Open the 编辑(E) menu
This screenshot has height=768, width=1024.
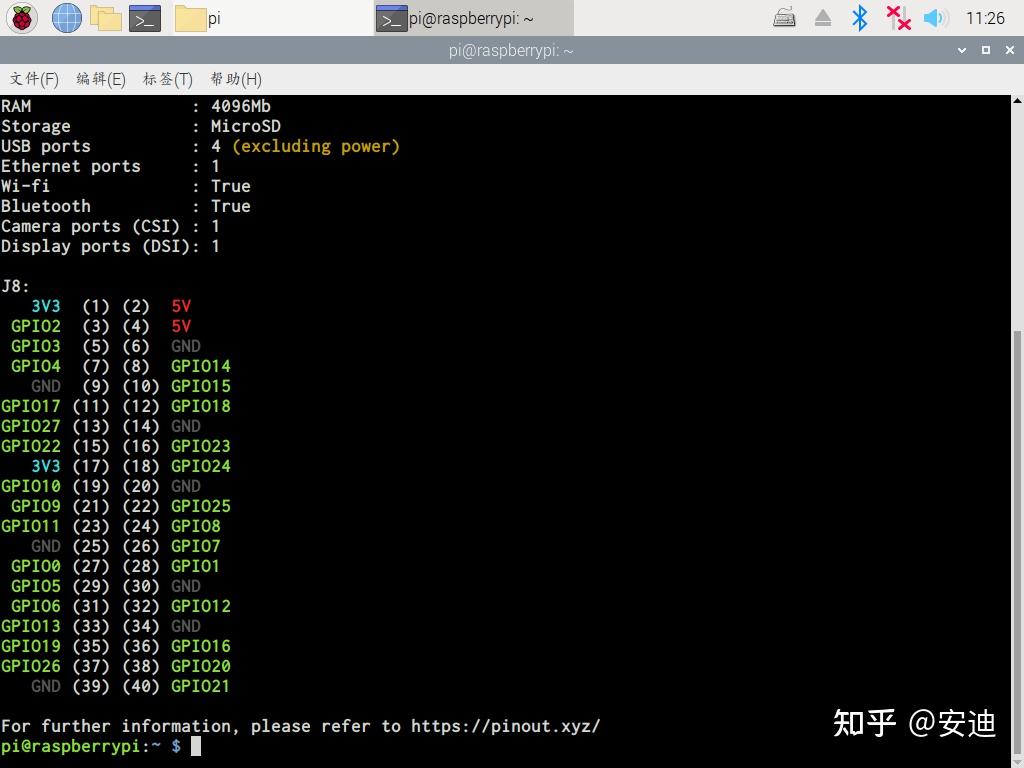tap(100, 79)
